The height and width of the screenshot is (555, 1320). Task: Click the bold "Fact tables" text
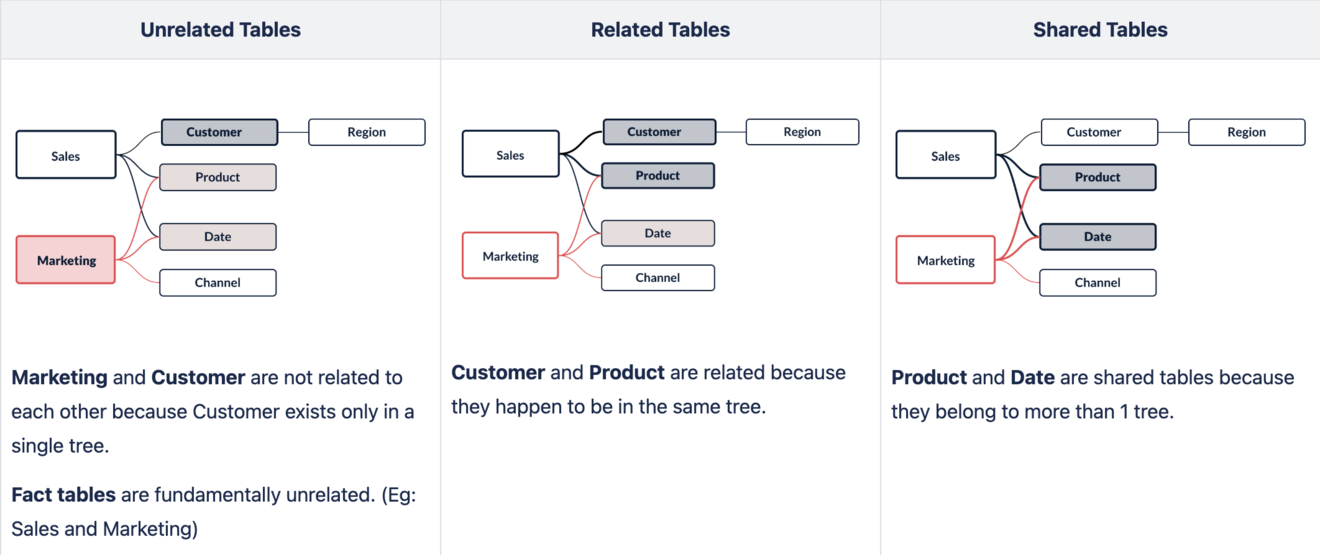[x=64, y=494]
